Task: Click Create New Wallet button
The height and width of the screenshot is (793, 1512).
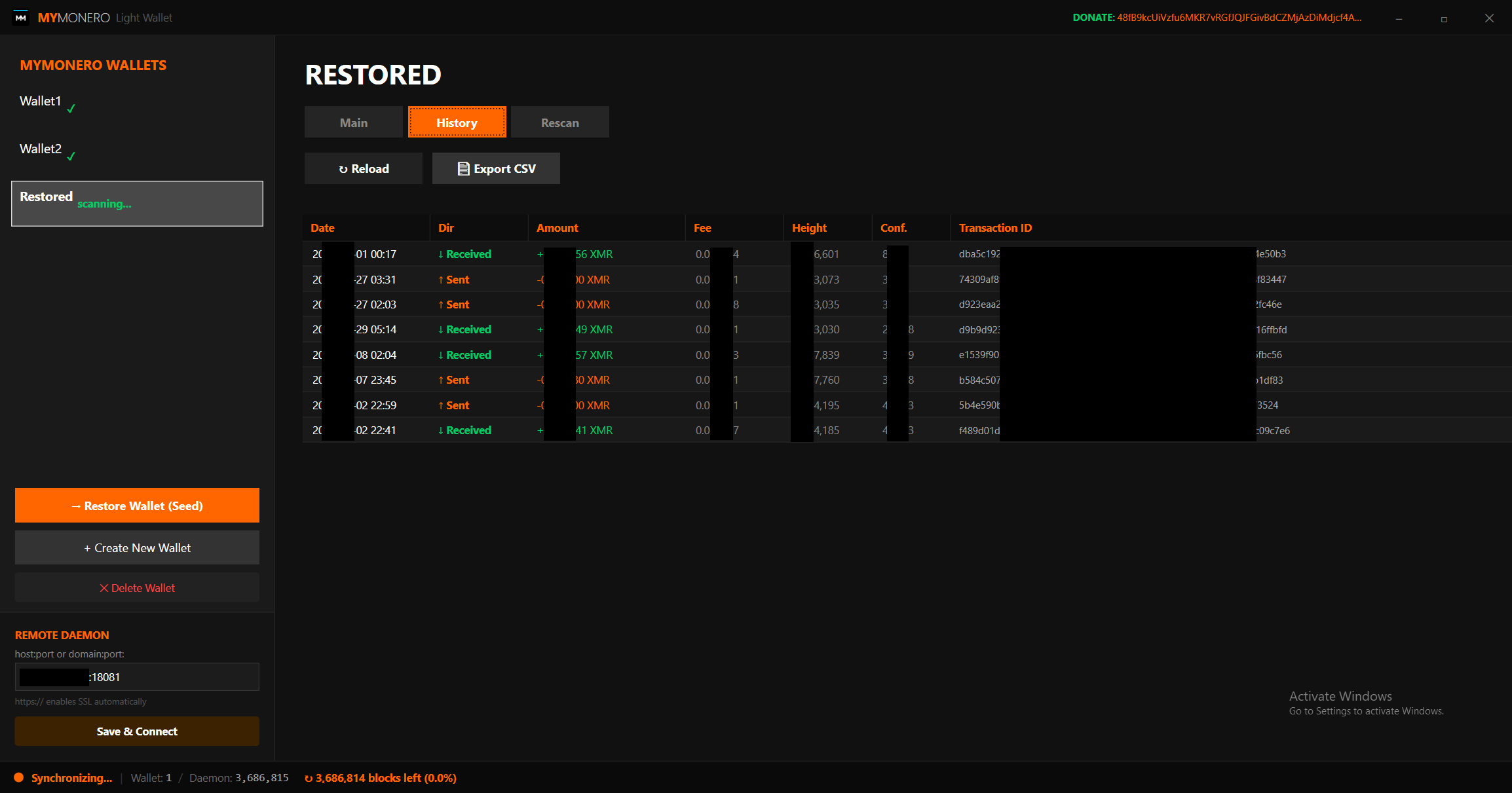Action: [x=137, y=547]
